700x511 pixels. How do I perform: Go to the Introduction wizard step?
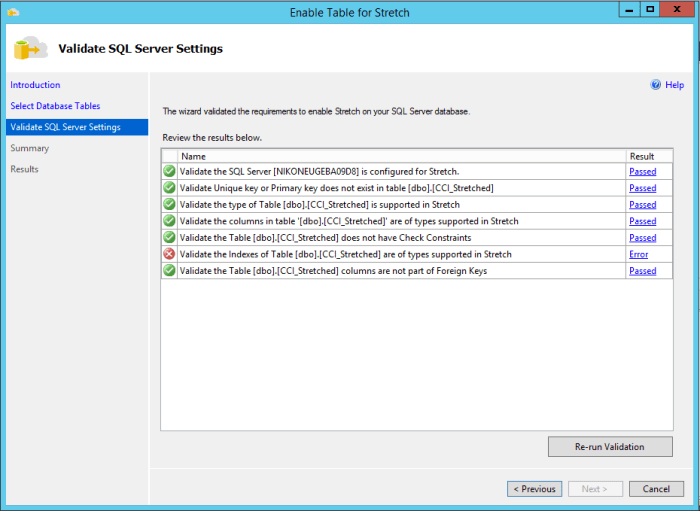click(x=35, y=85)
